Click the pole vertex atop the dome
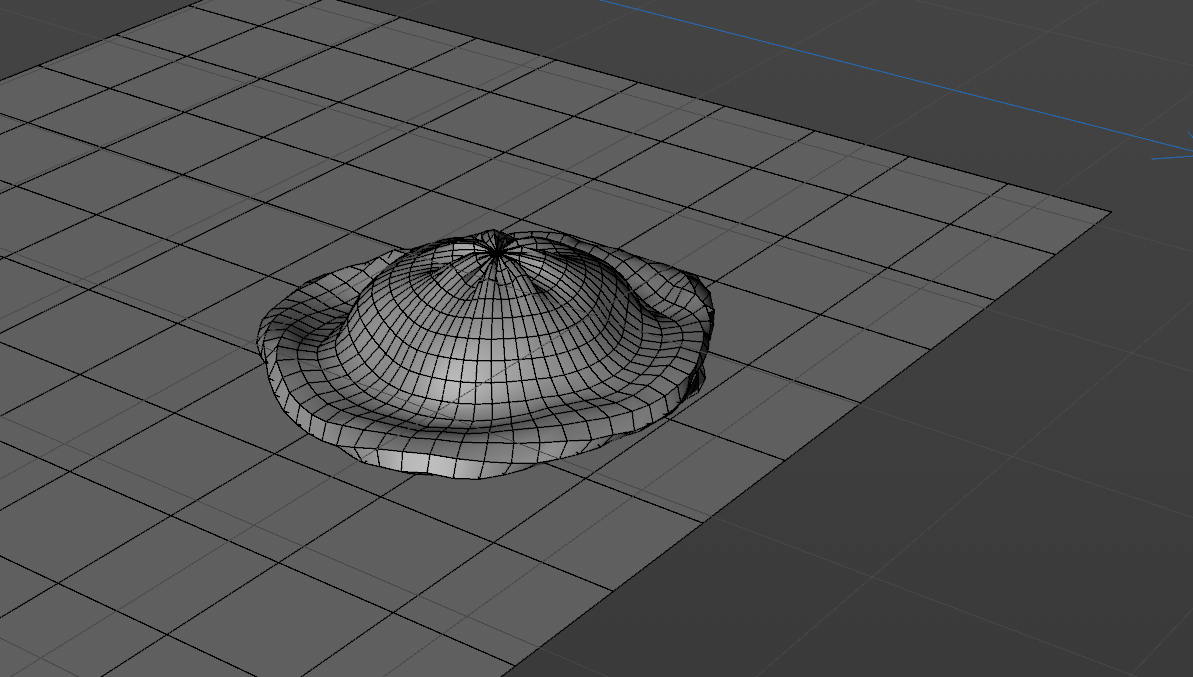The image size is (1193, 677). tap(496, 252)
